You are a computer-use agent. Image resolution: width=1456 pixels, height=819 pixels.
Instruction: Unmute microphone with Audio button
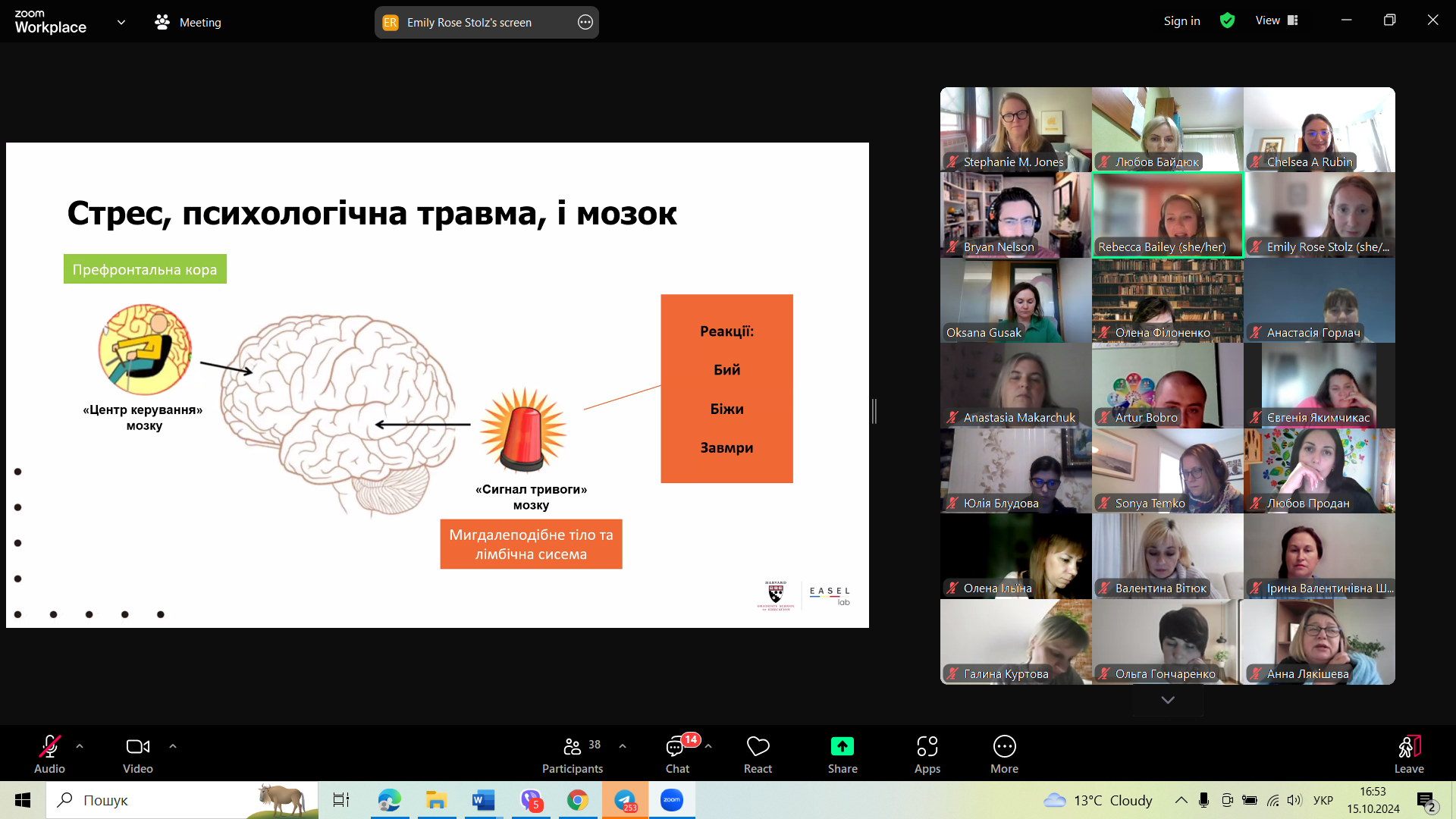click(x=49, y=754)
